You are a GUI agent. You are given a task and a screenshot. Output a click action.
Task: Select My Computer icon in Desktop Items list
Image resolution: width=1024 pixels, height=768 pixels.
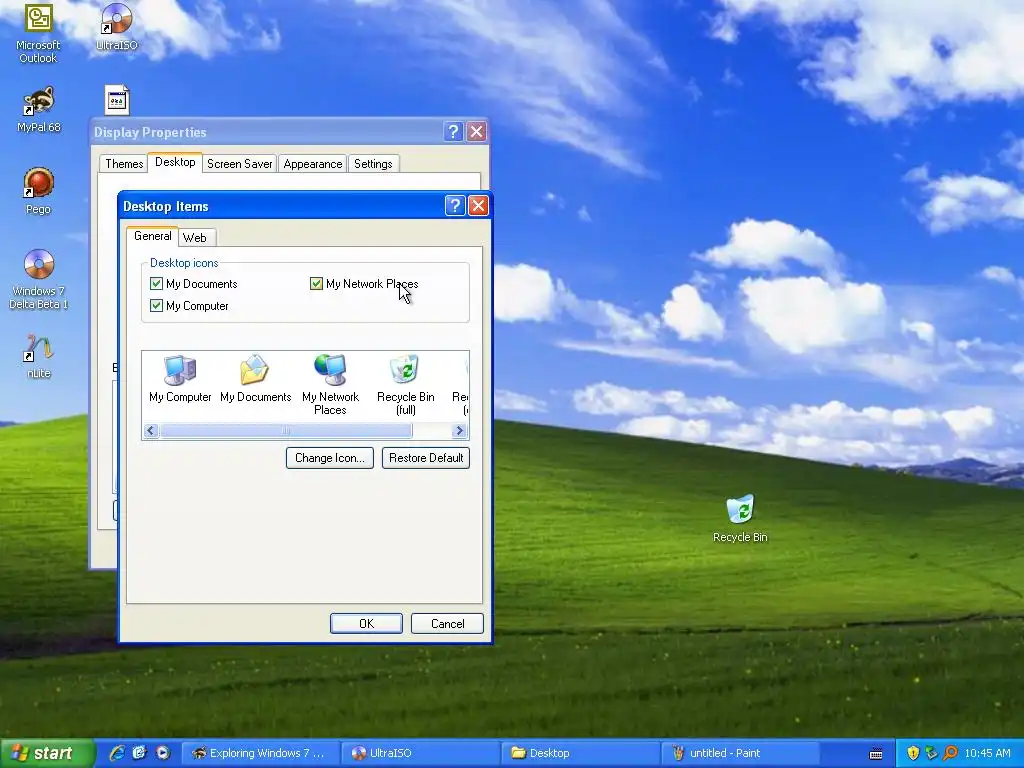pyautogui.click(x=180, y=379)
